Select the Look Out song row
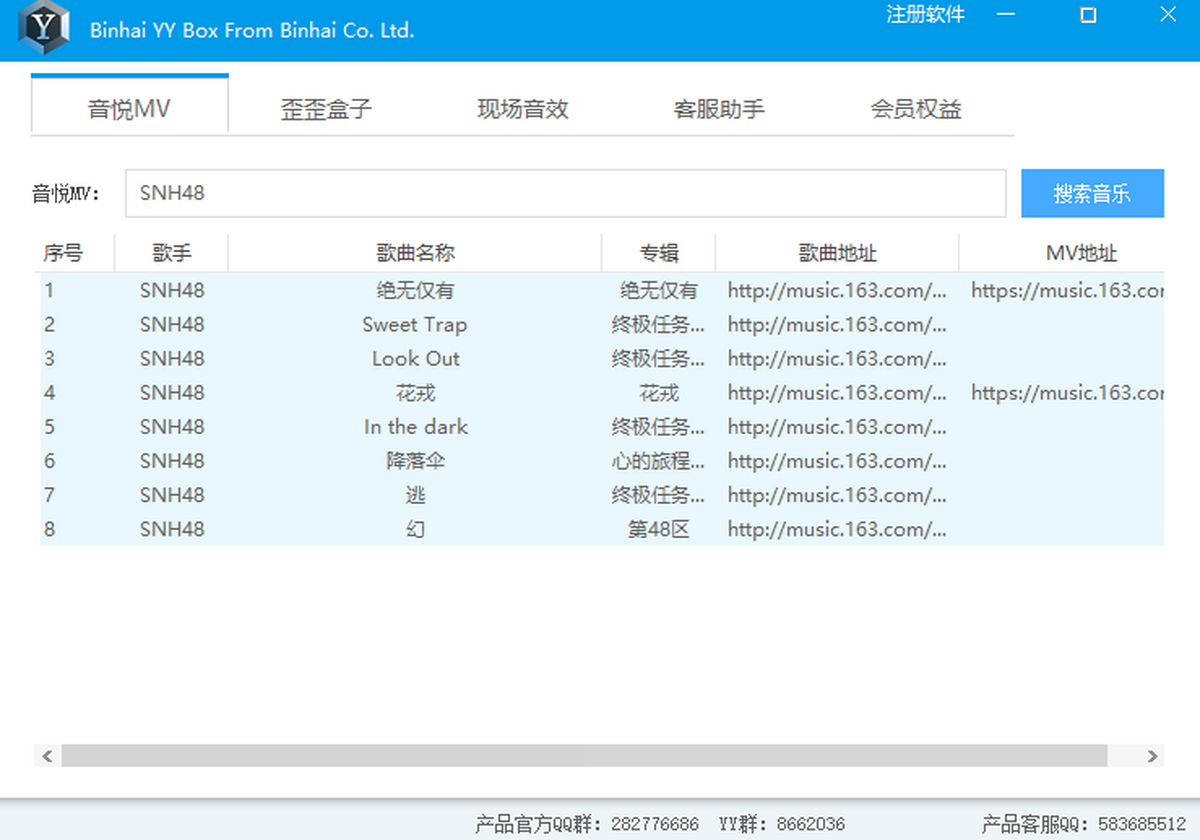 602,359
